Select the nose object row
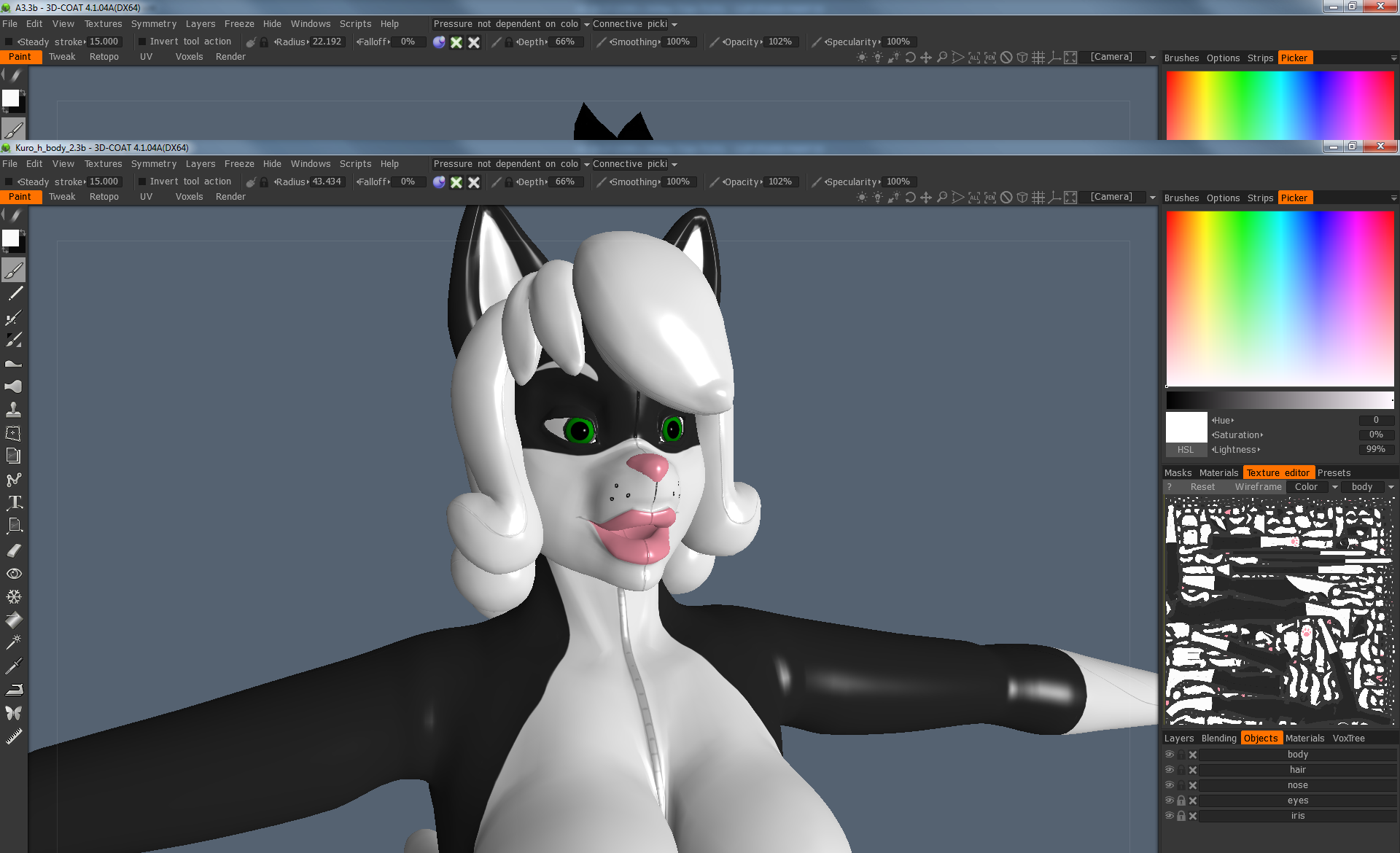 pyautogui.click(x=1297, y=785)
